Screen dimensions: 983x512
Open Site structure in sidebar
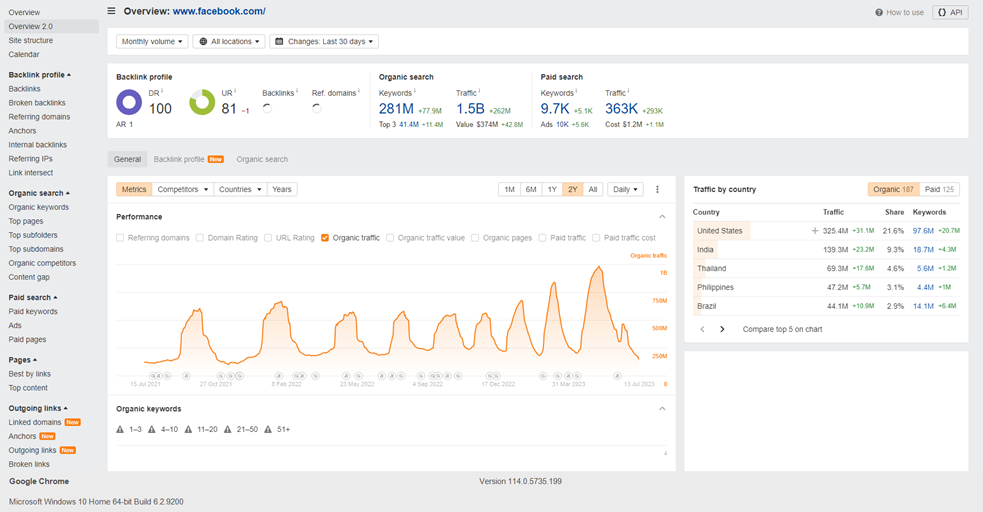31,40
